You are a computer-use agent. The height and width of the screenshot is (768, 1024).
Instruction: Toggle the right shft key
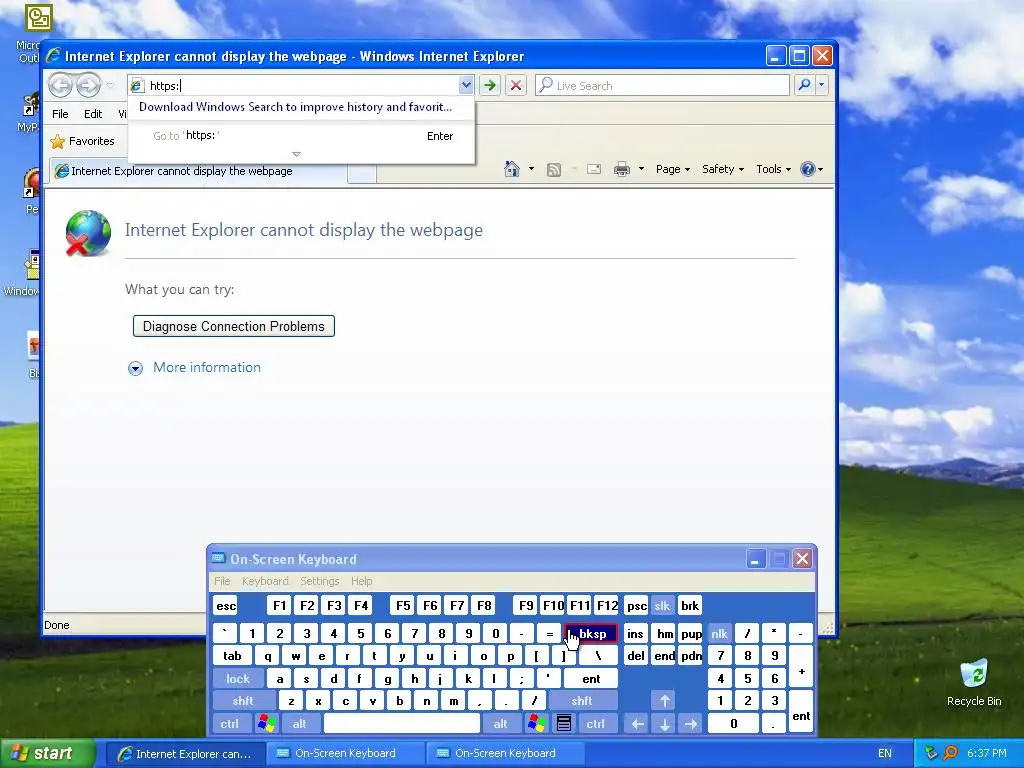582,701
